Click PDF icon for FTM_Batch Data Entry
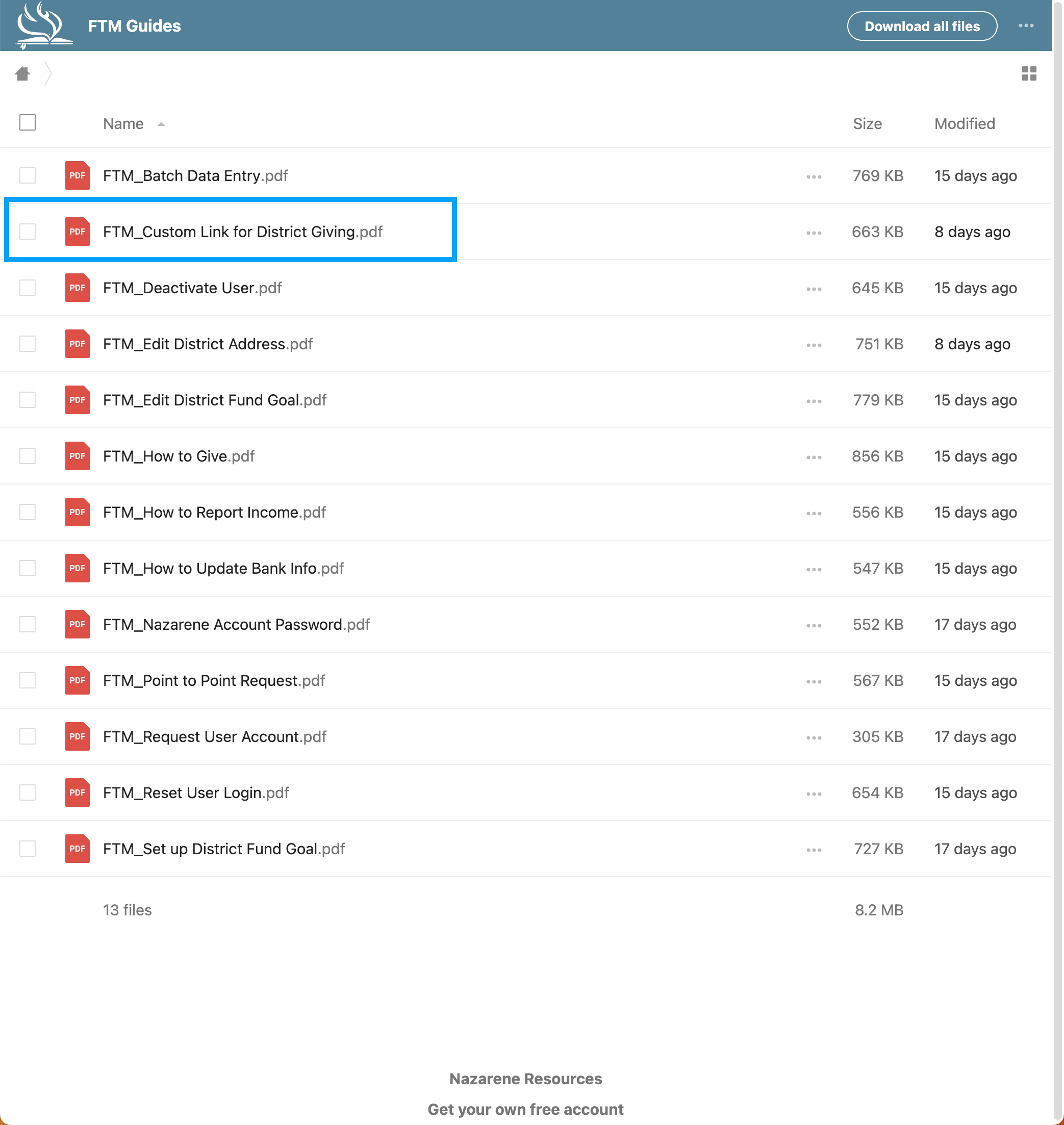This screenshot has height=1125, width=1064. tap(77, 176)
